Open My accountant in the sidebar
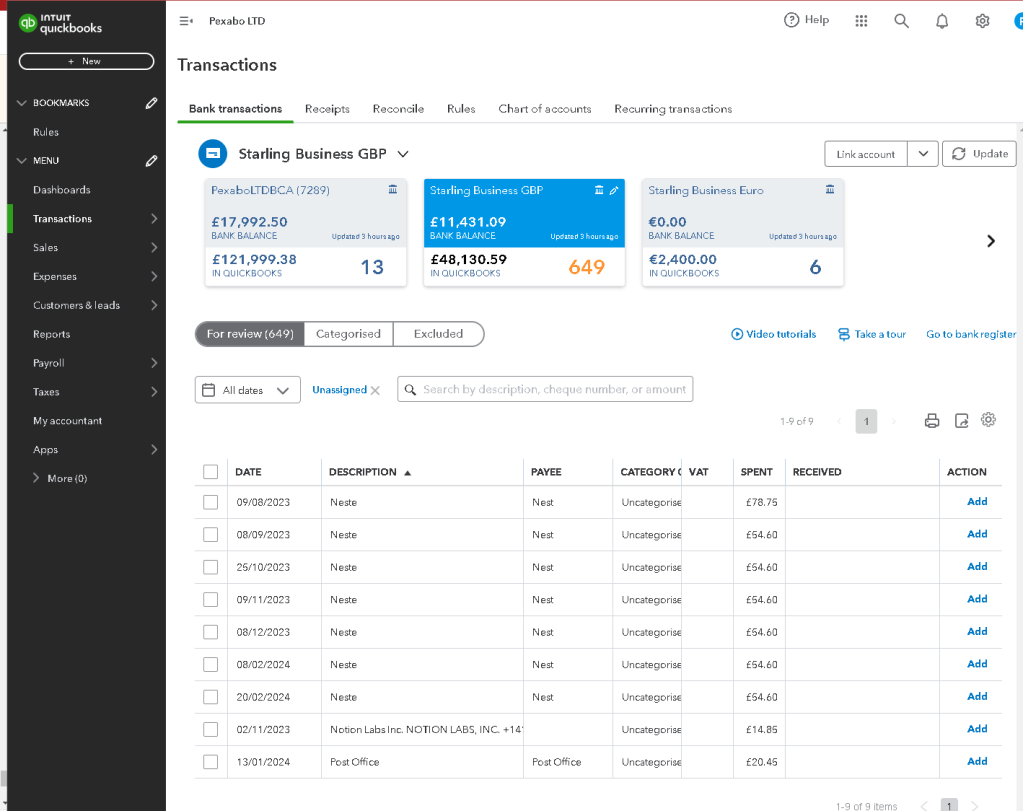The width and height of the screenshot is (1023, 811). [x=68, y=421]
